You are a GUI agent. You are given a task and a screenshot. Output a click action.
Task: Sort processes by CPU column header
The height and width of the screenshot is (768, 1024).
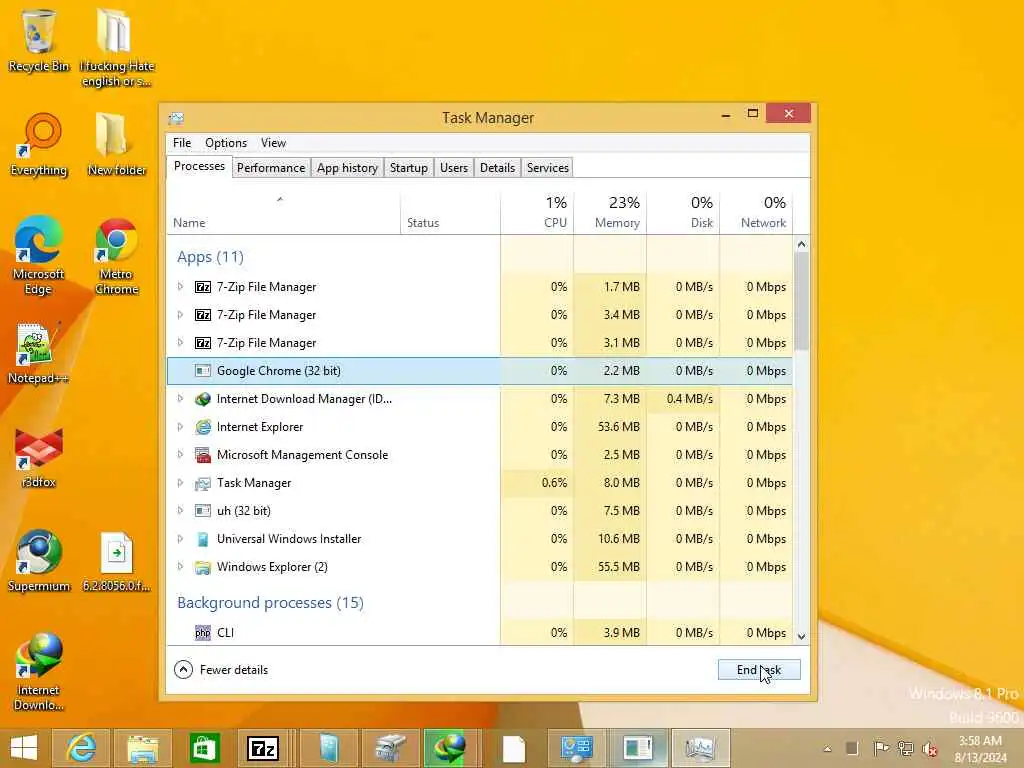point(537,213)
